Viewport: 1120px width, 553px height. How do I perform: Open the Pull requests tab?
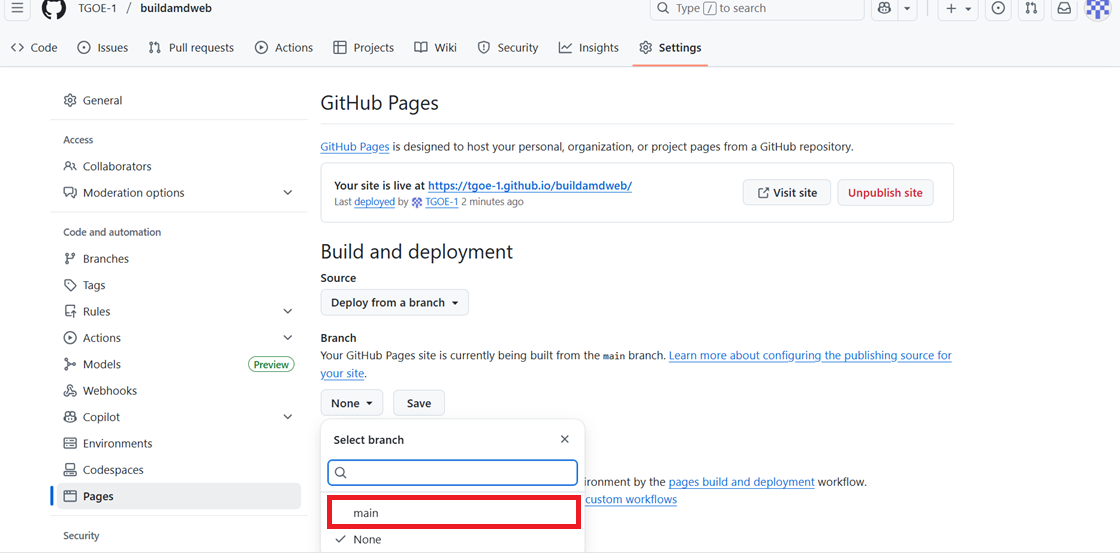[191, 48]
